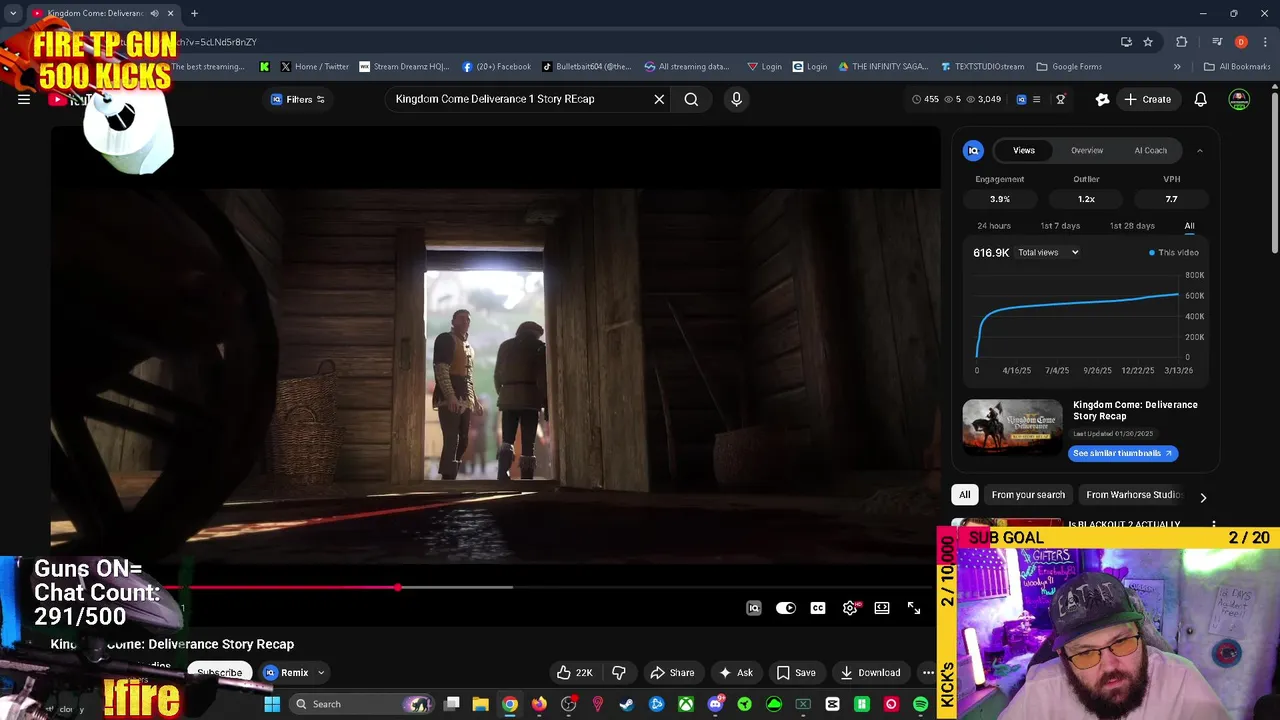Screen dimensions: 1280x720
Task: Seek the video progress bar
Action: [x=495, y=587]
